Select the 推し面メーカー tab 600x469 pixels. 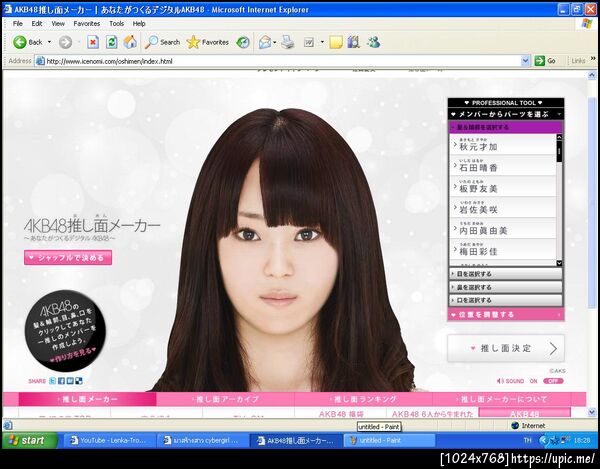[87, 399]
